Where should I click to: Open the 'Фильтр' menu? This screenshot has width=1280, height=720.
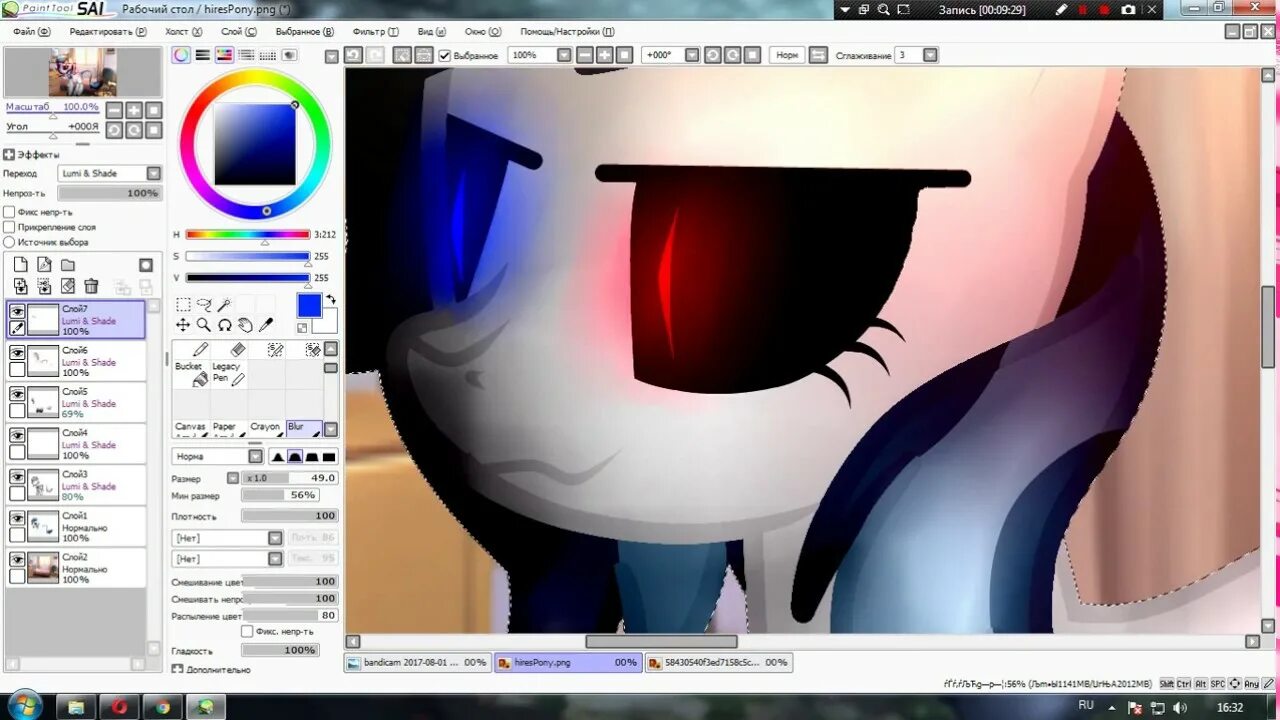(375, 31)
